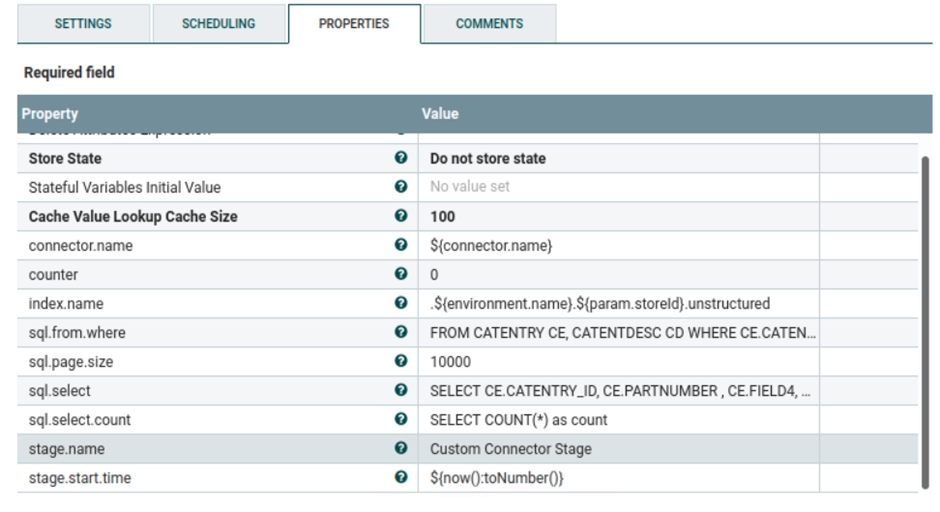Click help icon beside counter property
The image size is (940, 512).
[x=401, y=274]
